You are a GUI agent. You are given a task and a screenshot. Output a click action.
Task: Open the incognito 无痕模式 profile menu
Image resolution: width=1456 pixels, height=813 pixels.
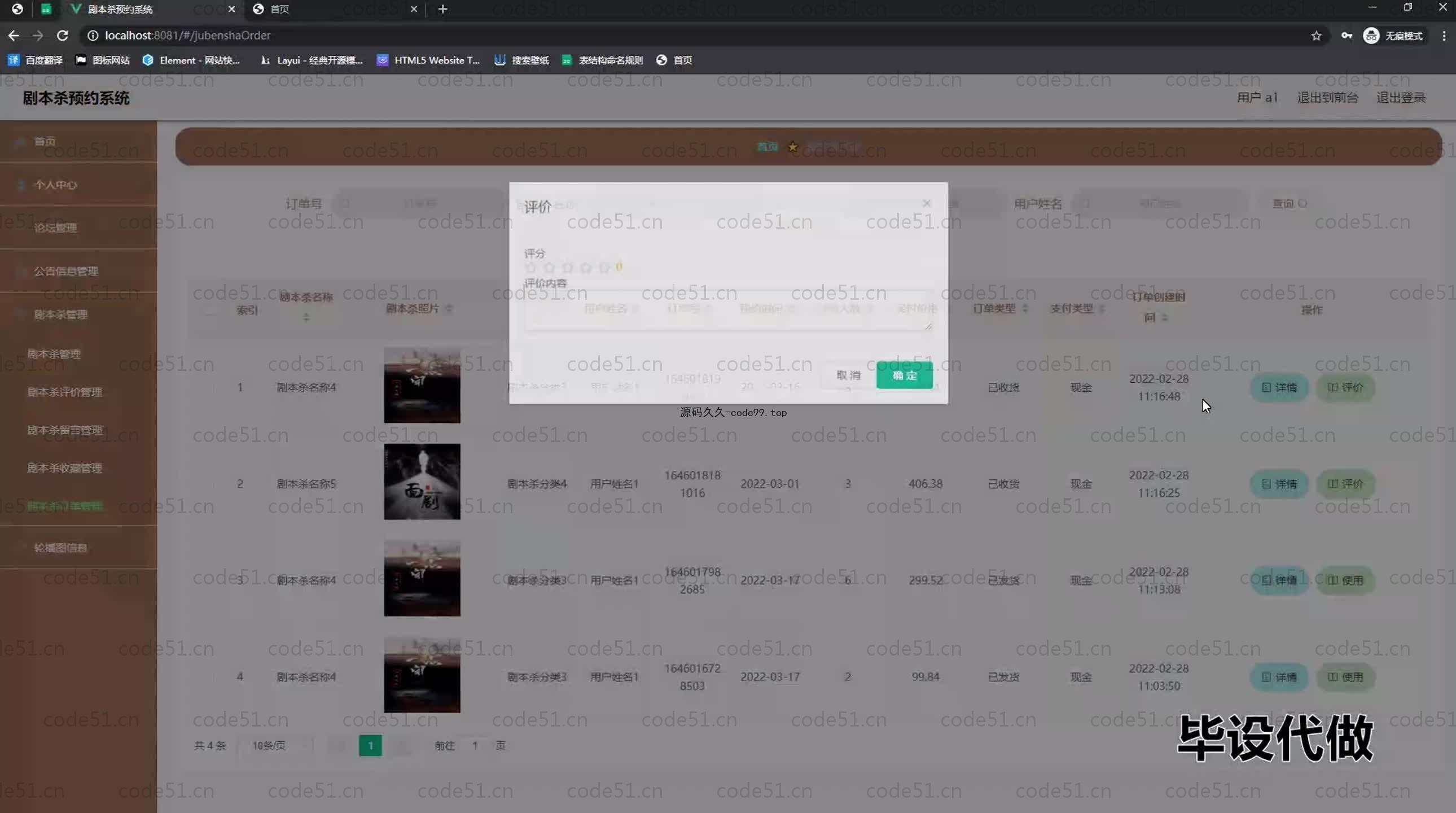pos(1393,36)
